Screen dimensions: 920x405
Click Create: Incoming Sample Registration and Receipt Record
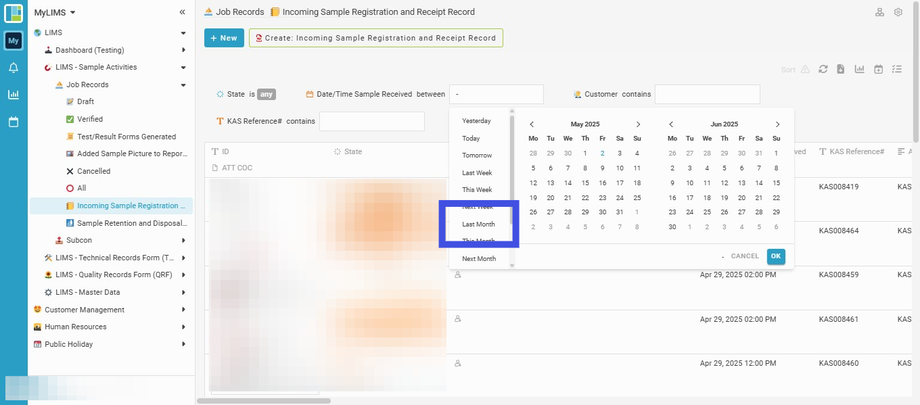coord(376,38)
